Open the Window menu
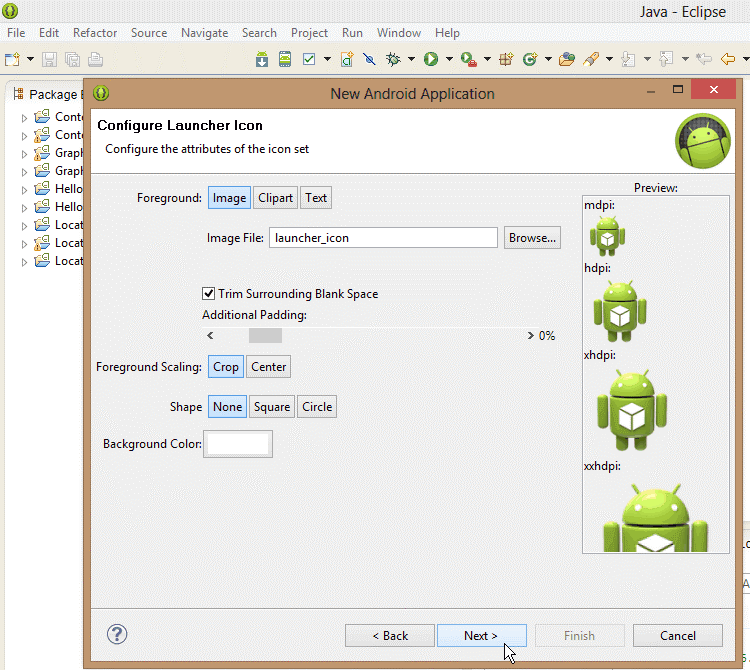750x670 pixels. pyautogui.click(x=398, y=33)
